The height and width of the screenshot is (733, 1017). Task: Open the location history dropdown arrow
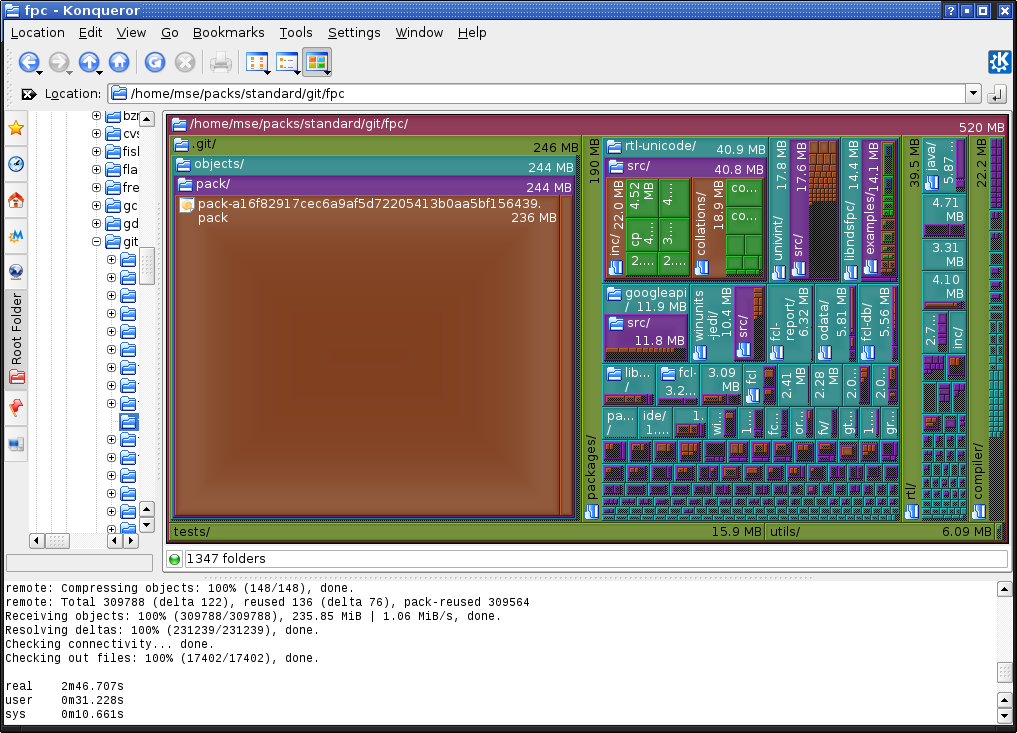[x=973, y=94]
